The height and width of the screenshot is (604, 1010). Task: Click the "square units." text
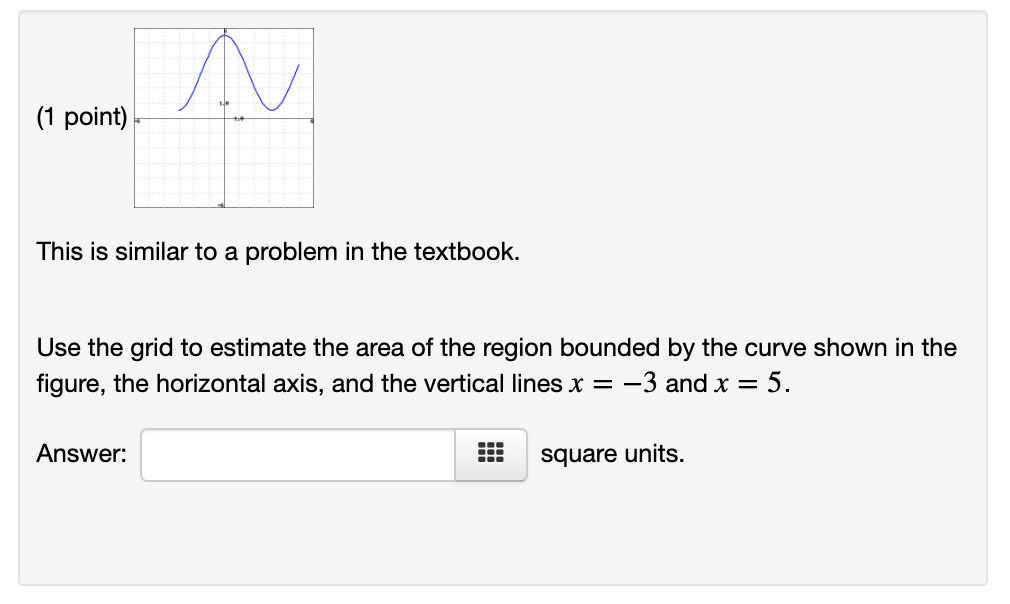(612, 454)
